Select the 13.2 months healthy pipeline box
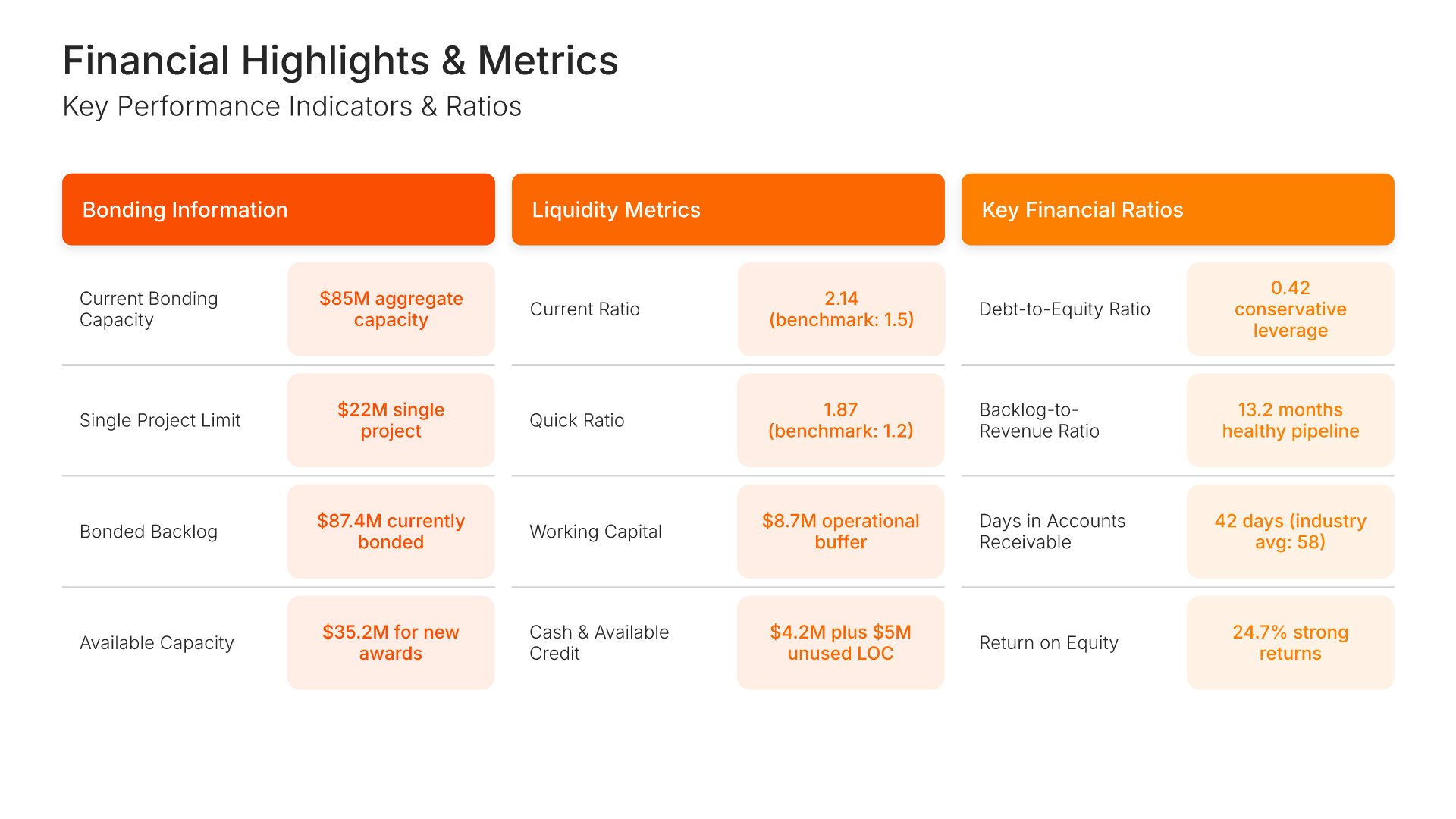Image resolution: width=1456 pixels, height=819 pixels. click(1290, 420)
